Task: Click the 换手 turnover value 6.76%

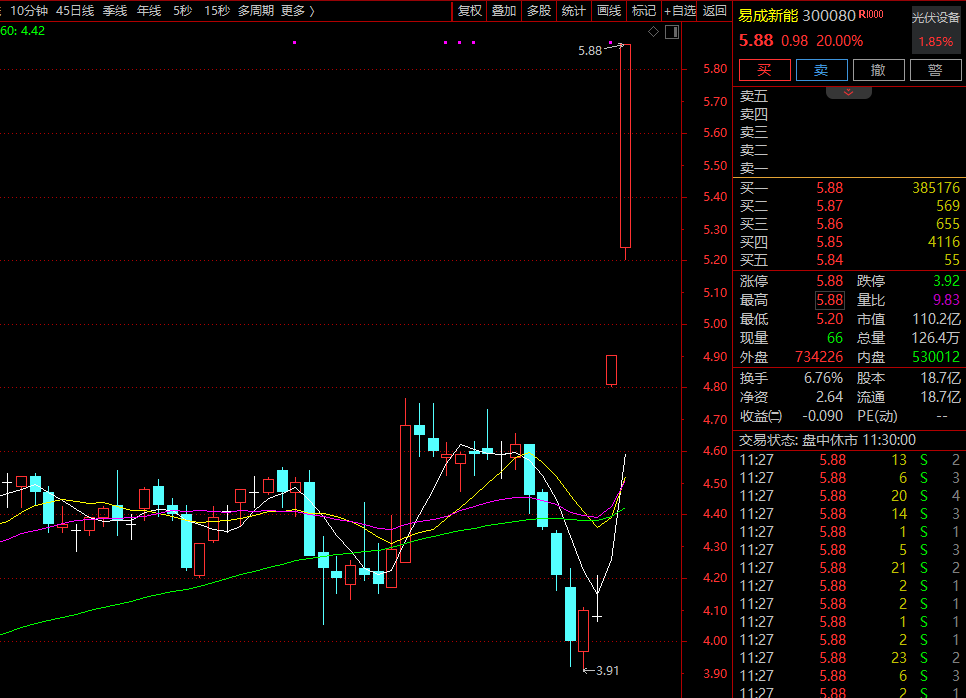Action: pos(823,378)
